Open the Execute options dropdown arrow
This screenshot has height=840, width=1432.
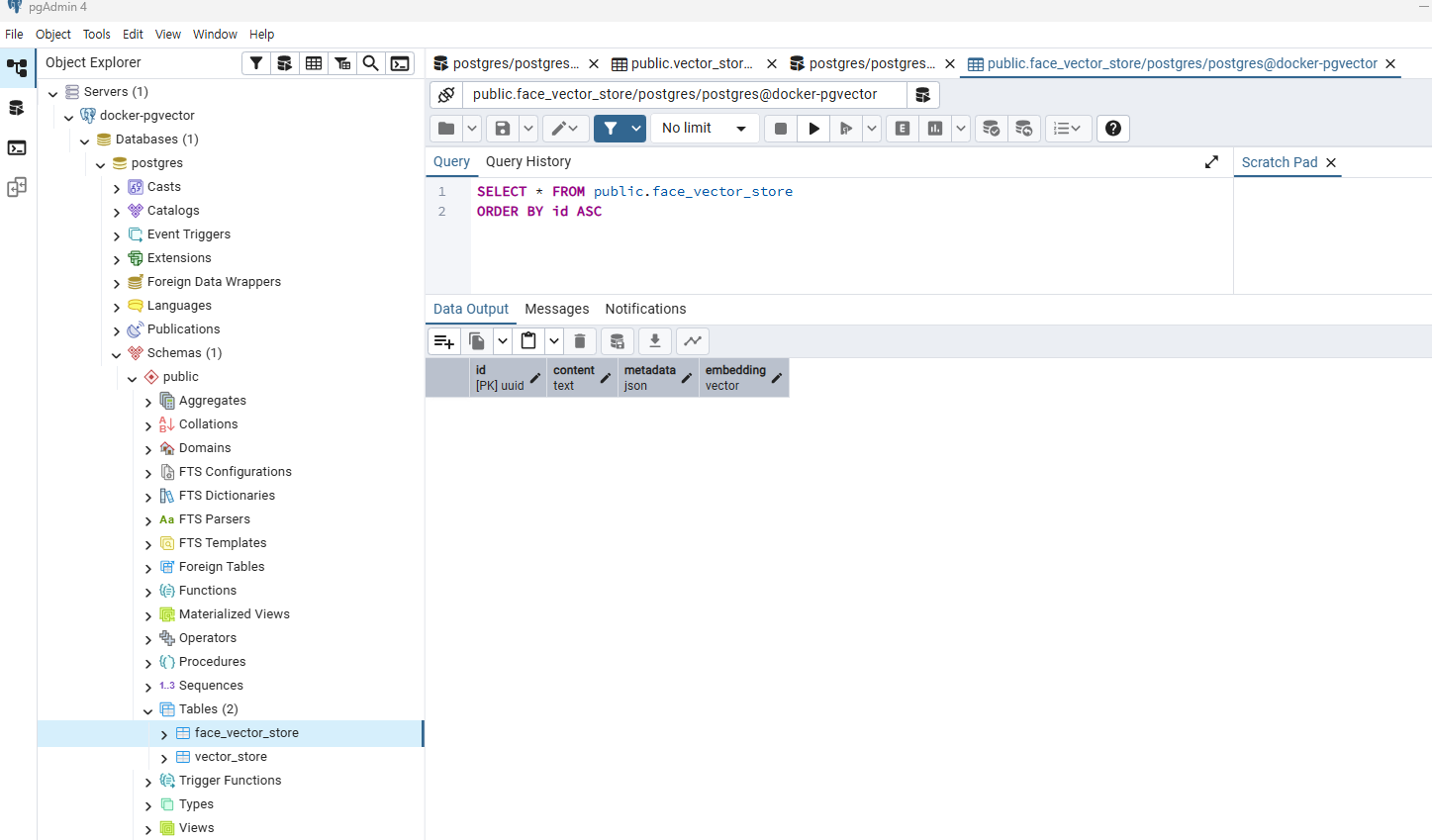point(871,129)
